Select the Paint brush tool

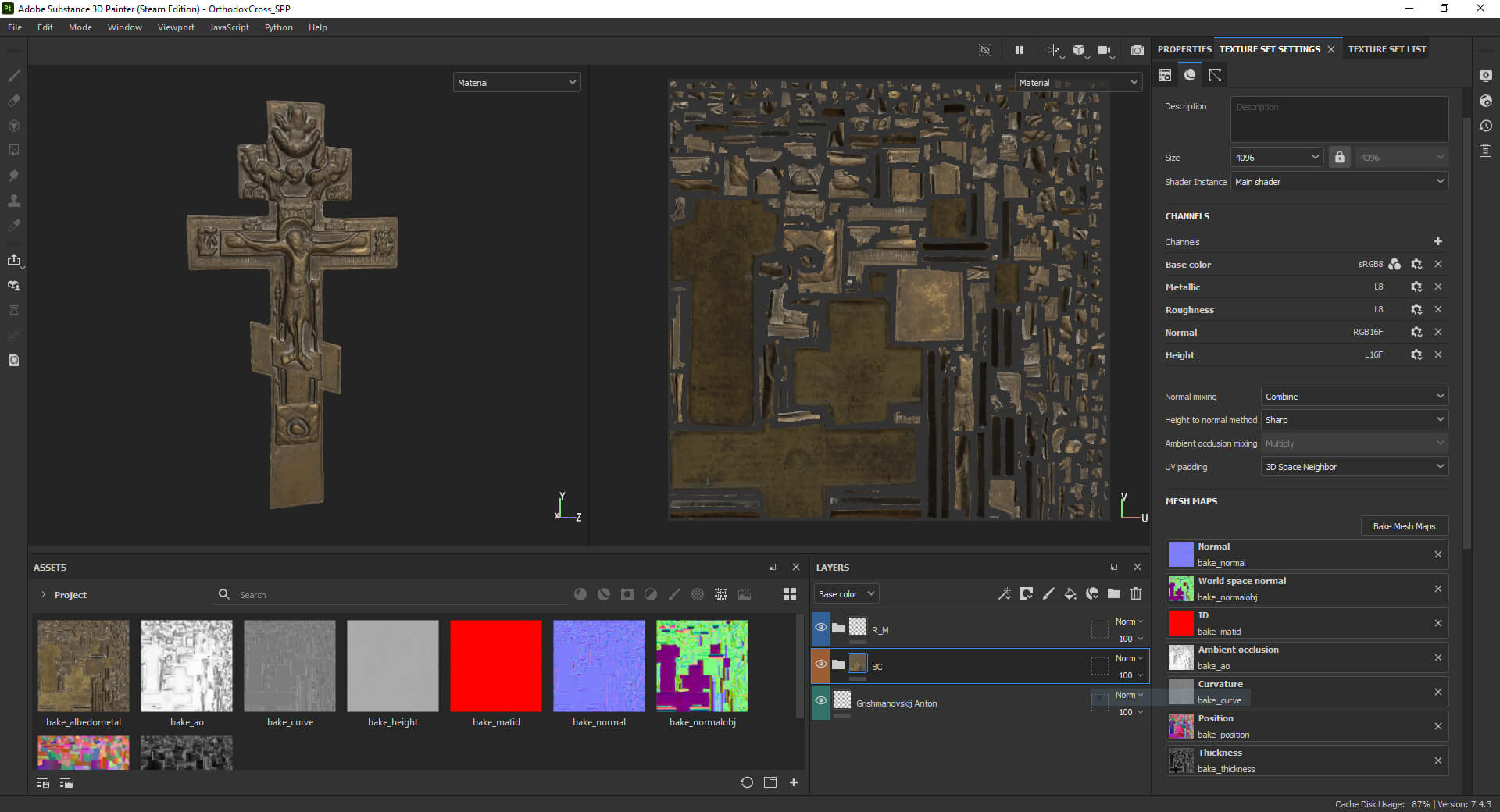click(14, 77)
